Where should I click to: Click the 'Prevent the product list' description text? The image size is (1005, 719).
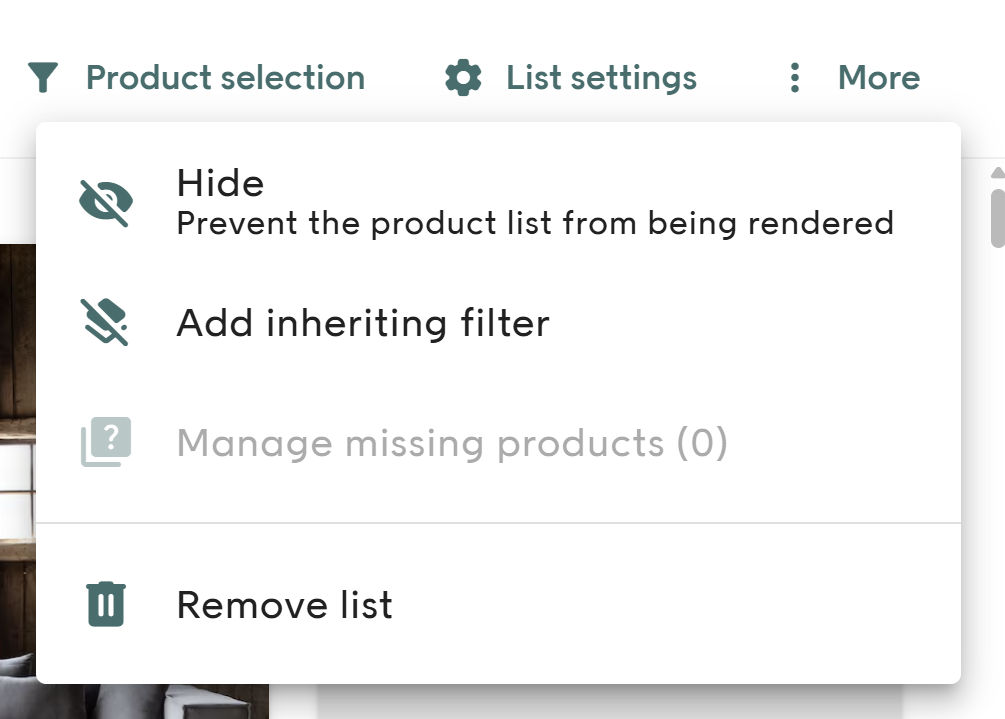click(535, 223)
